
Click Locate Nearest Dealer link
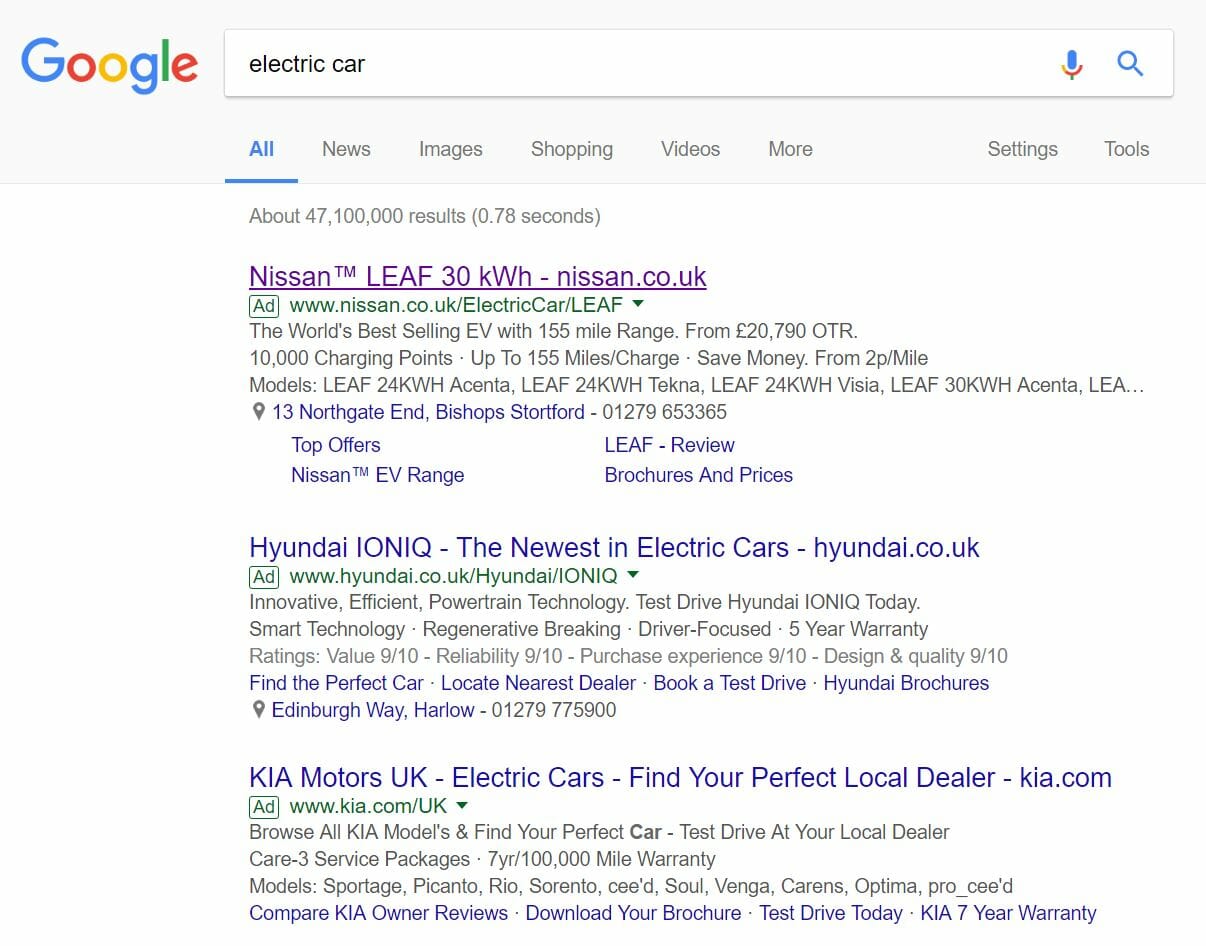tap(538, 683)
